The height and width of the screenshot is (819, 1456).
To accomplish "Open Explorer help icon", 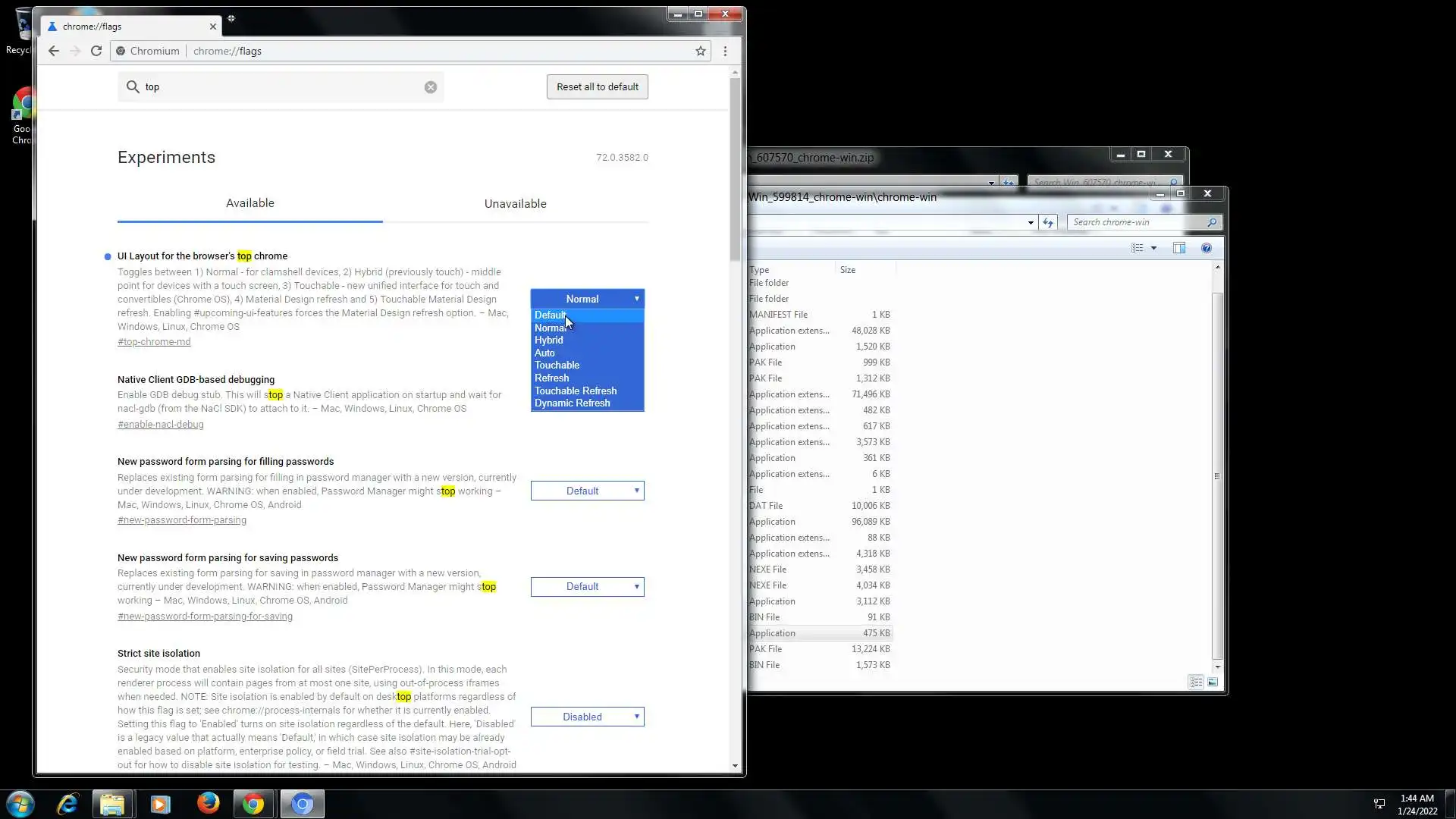I will pyautogui.click(x=1206, y=248).
